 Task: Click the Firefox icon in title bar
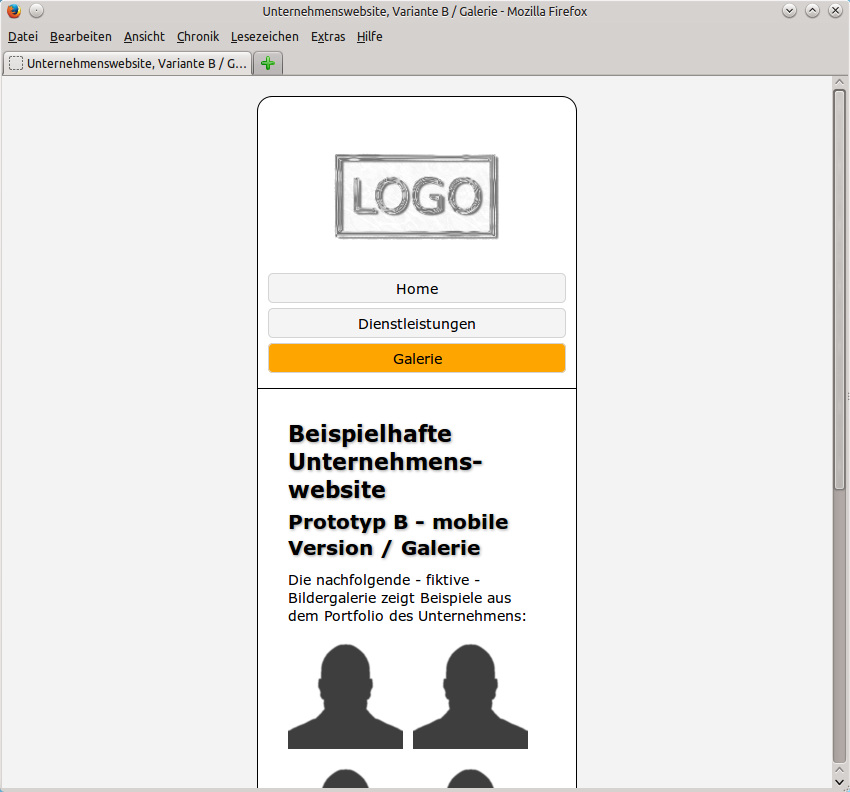tap(14, 11)
